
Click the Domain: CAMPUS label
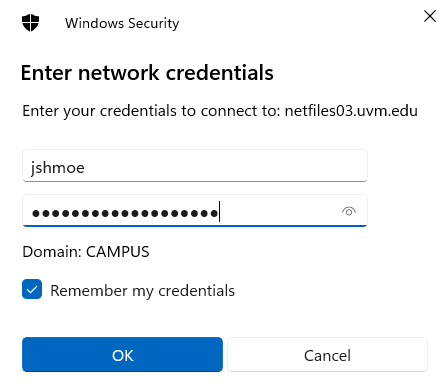pos(86,252)
